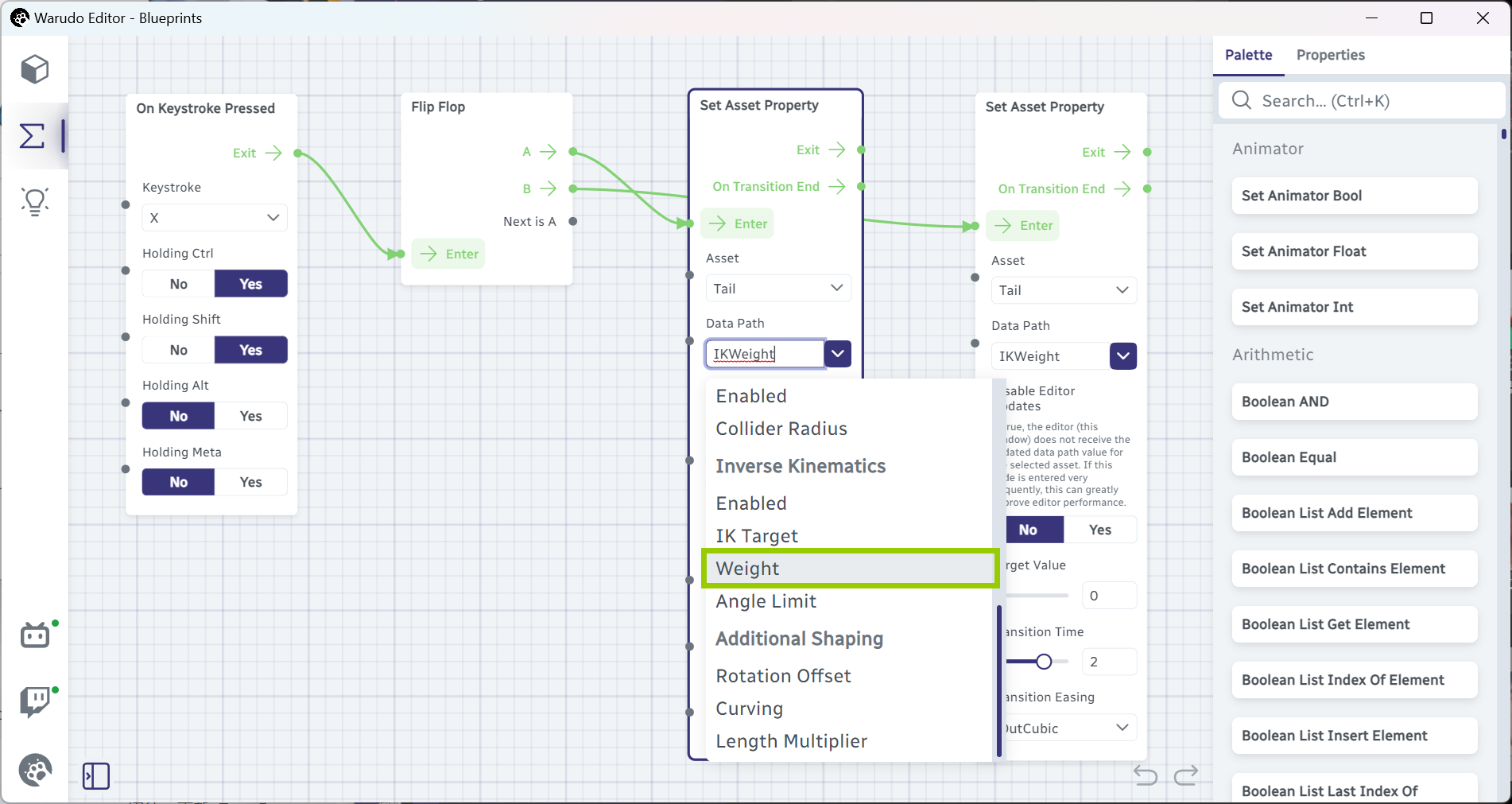This screenshot has height=804, width=1512.
Task: Add Boolean Equal node from palette
Action: point(1355,457)
